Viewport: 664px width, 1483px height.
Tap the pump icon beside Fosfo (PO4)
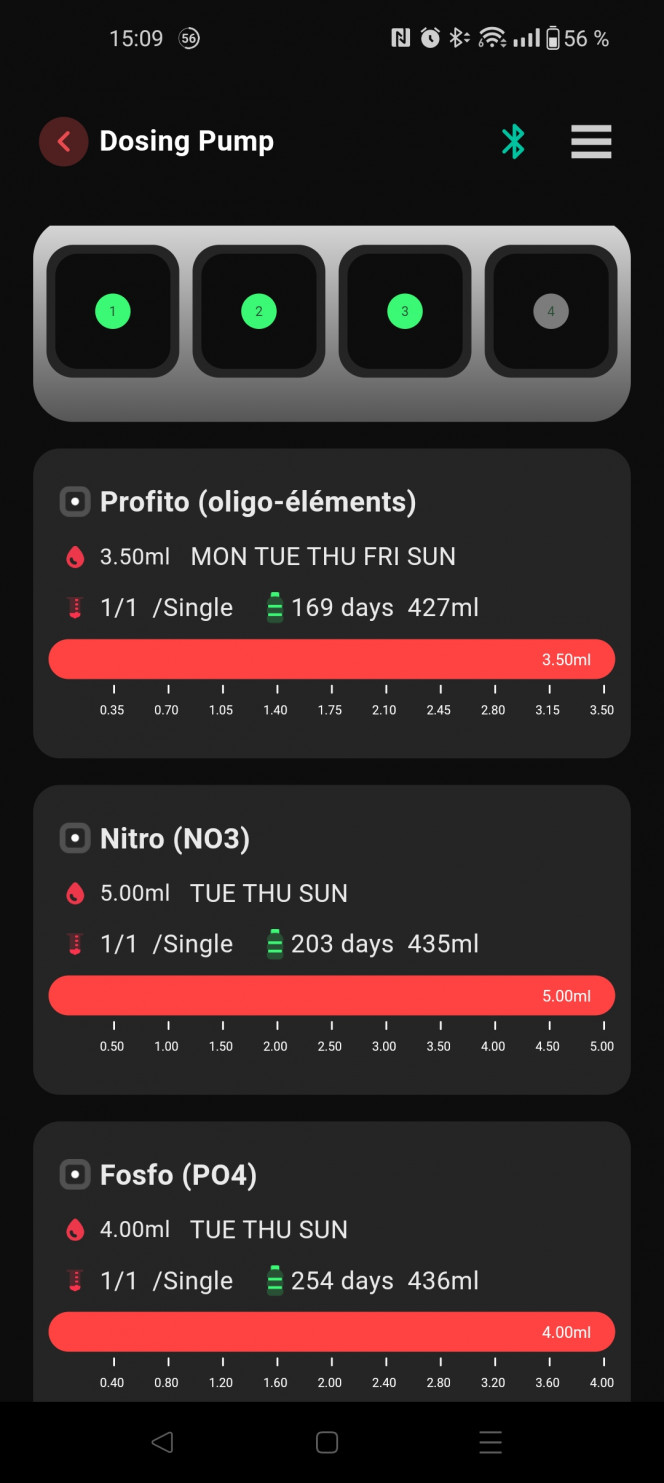pos(75,1174)
